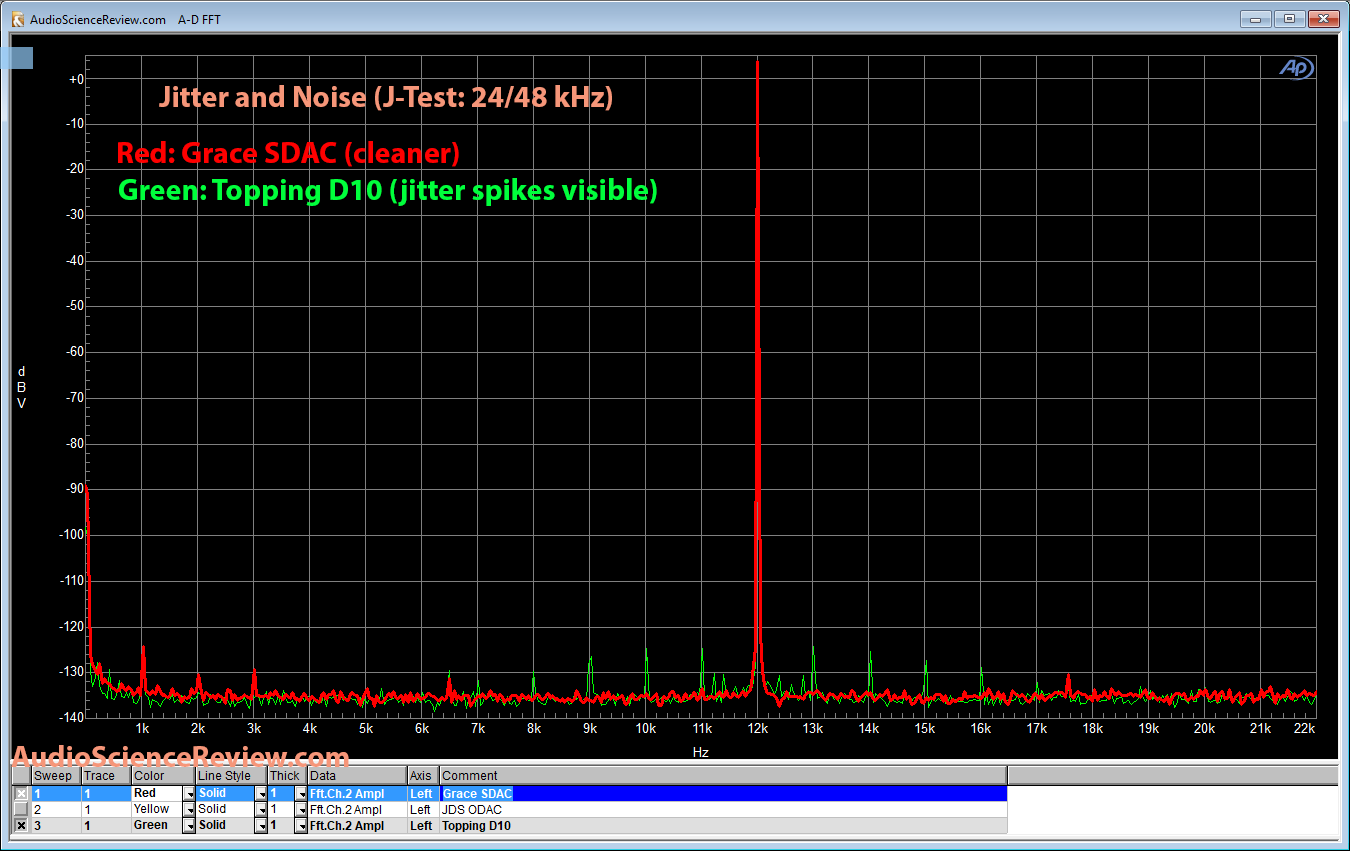This screenshot has height=851, width=1350.
Task: Select the 'Topping D10' comment cell
Action: click(x=723, y=826)
